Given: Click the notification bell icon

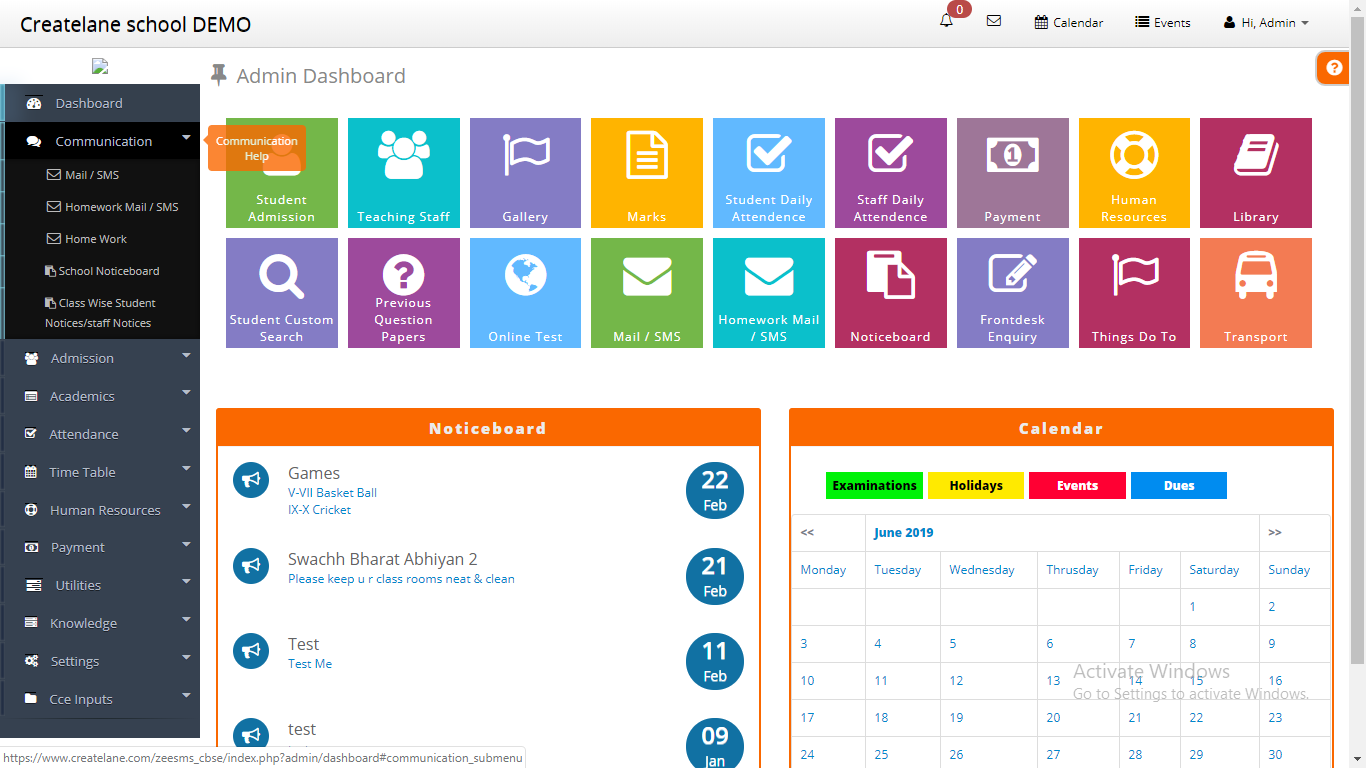Looking at the screenshot, I should click(946, 21).
